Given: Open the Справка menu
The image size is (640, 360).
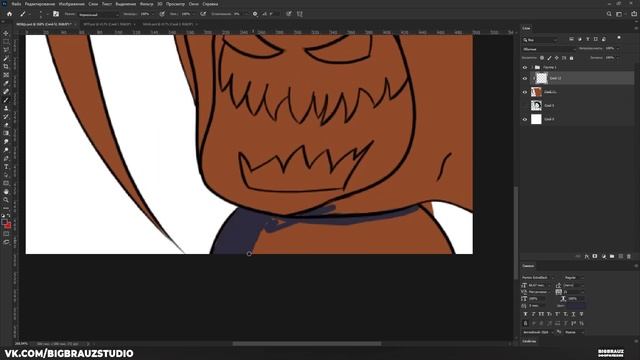Looking at the screenshot, I should tap(210, 4).
